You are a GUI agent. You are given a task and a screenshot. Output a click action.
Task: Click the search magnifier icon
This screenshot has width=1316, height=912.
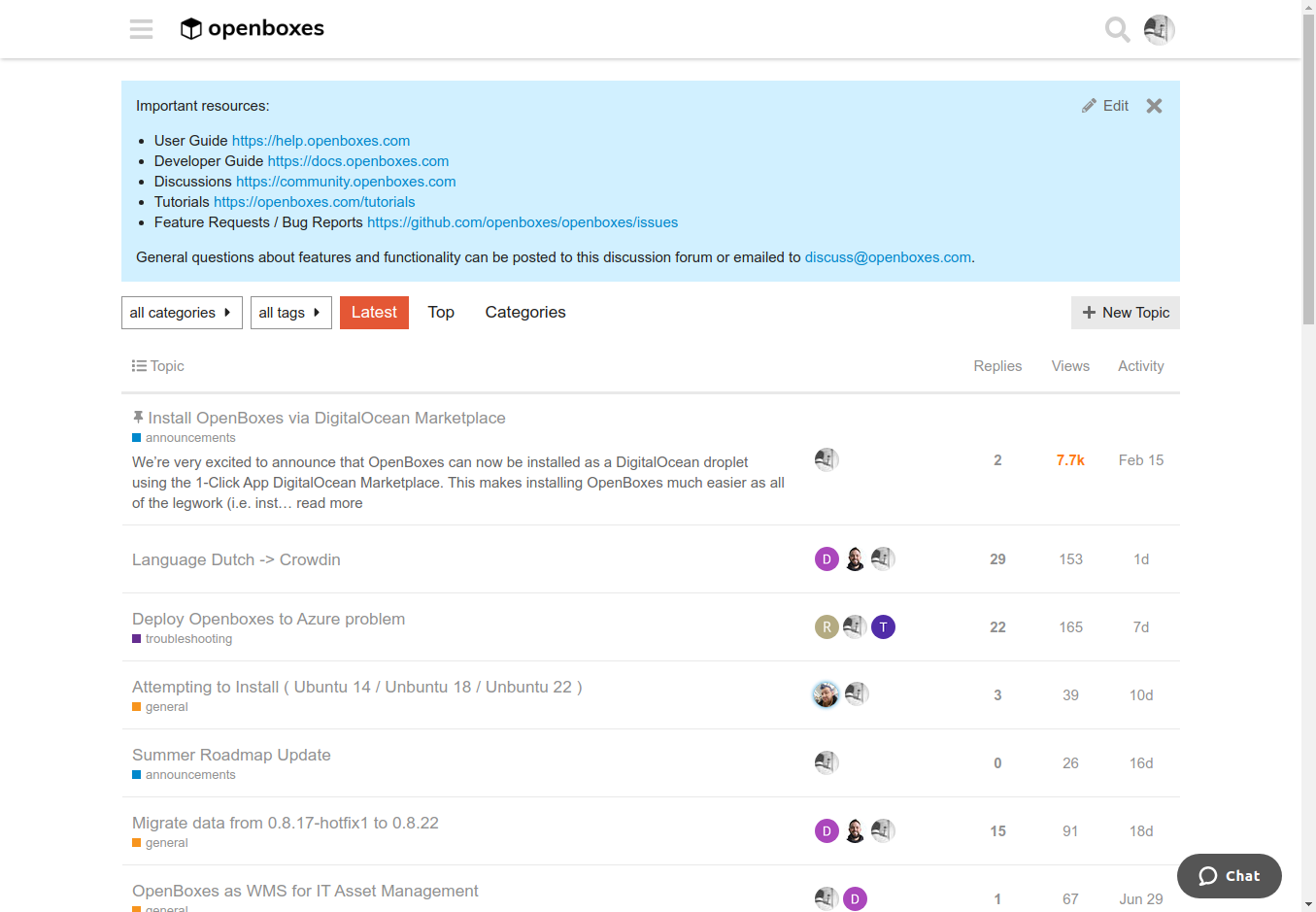1117,30
